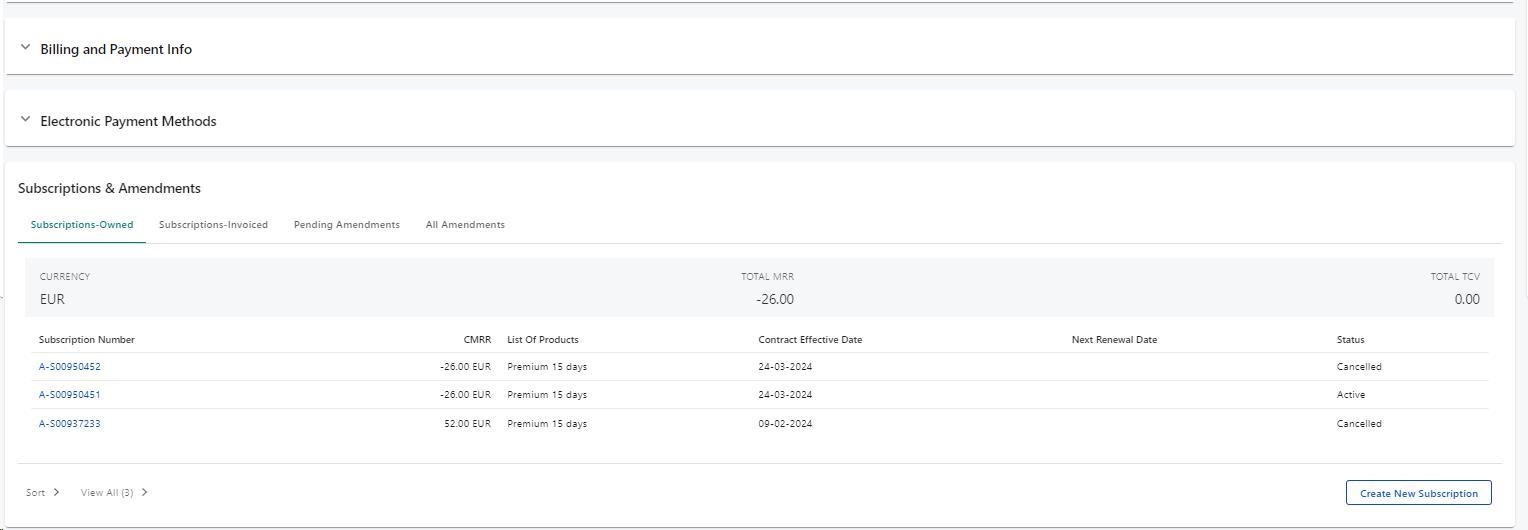The width and height of the screenshot is (1528, 530).
Task: Click the Contract Effective Date column header
Action: tap(810, 340)
